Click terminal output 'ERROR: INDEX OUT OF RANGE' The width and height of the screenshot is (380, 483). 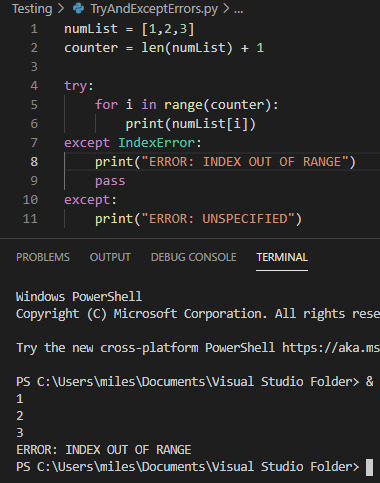tap(104, 450)
